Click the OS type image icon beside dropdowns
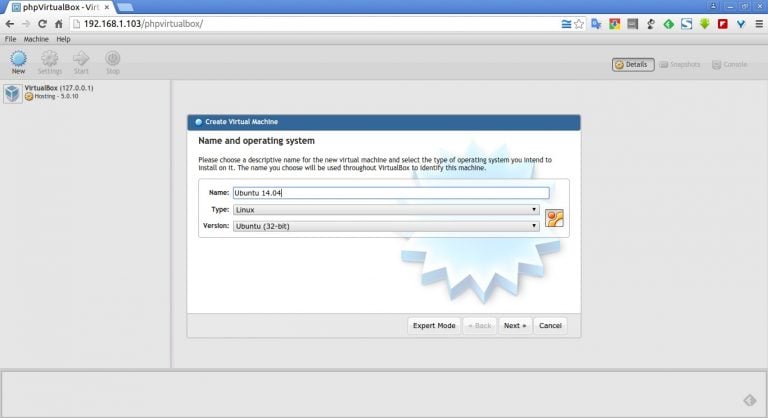 pos(554,218)
